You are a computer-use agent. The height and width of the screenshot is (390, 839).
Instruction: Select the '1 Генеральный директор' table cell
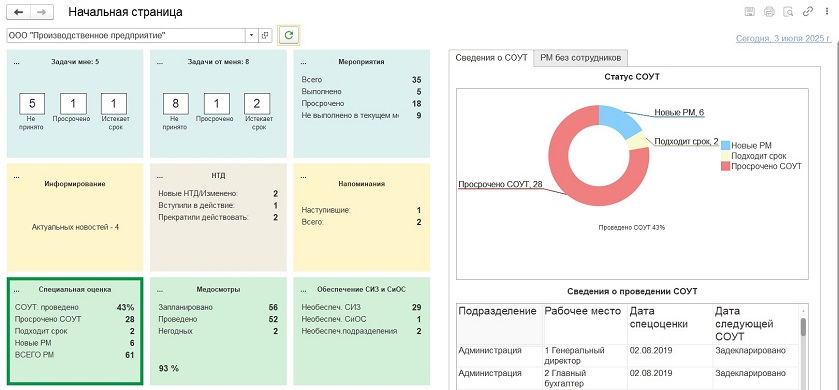point(585,356)
